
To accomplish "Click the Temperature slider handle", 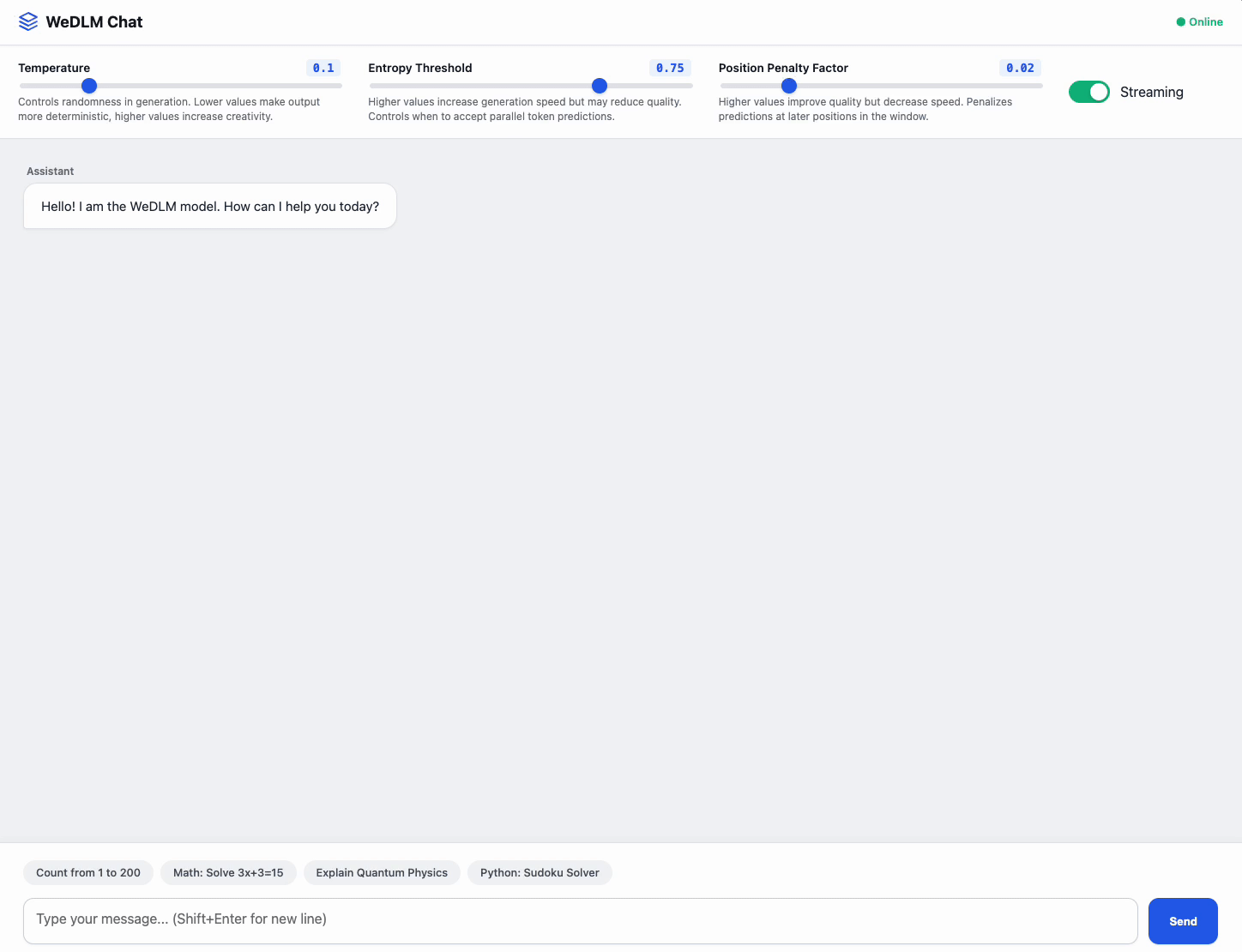I will pyautogui.click(x=89, y=86).
